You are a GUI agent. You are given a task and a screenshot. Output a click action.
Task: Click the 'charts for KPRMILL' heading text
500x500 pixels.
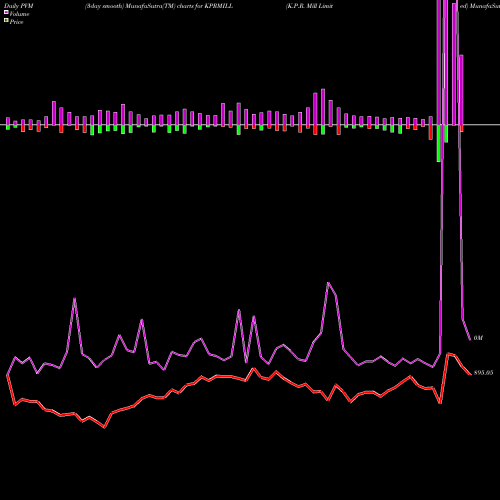pos(205,6)
